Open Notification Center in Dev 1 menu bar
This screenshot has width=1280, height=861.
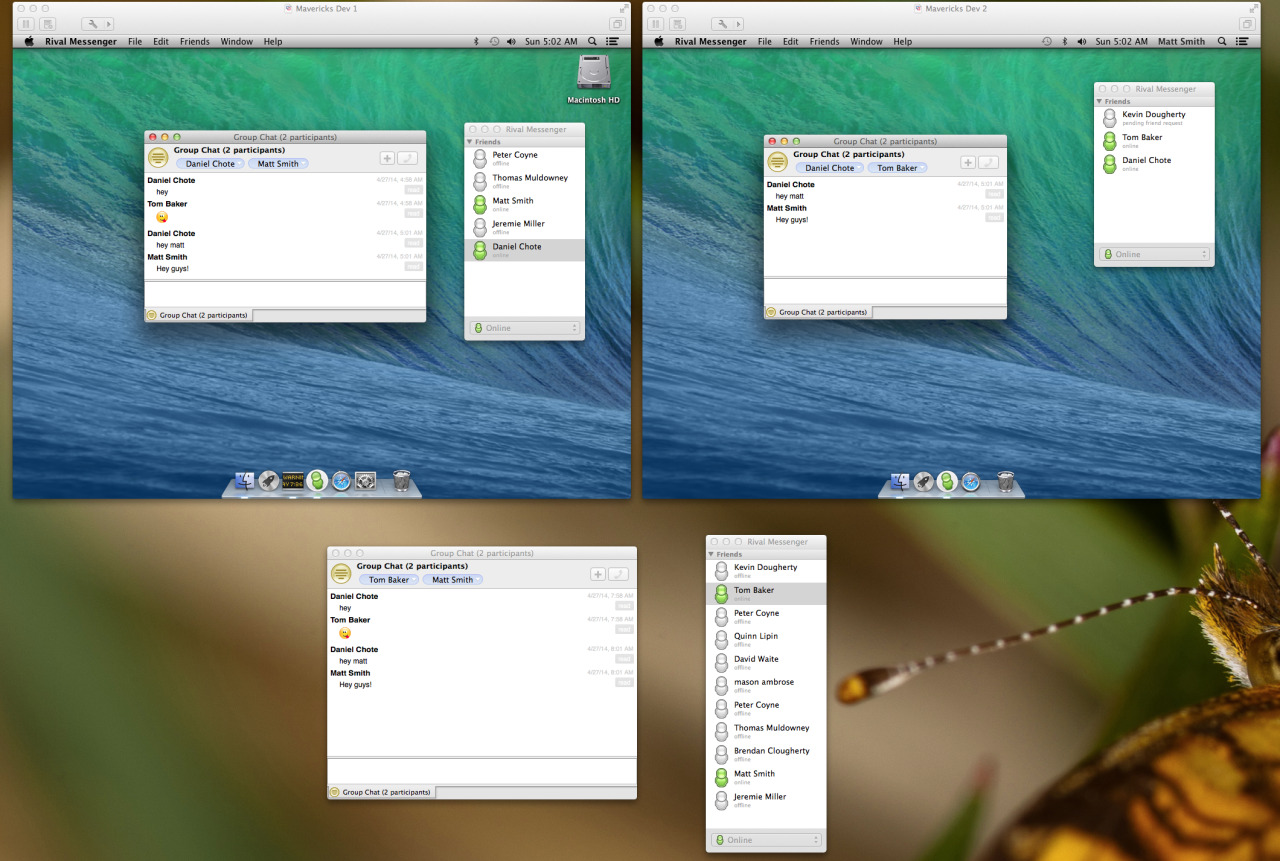pyautogui.click(x=612, y=42)
